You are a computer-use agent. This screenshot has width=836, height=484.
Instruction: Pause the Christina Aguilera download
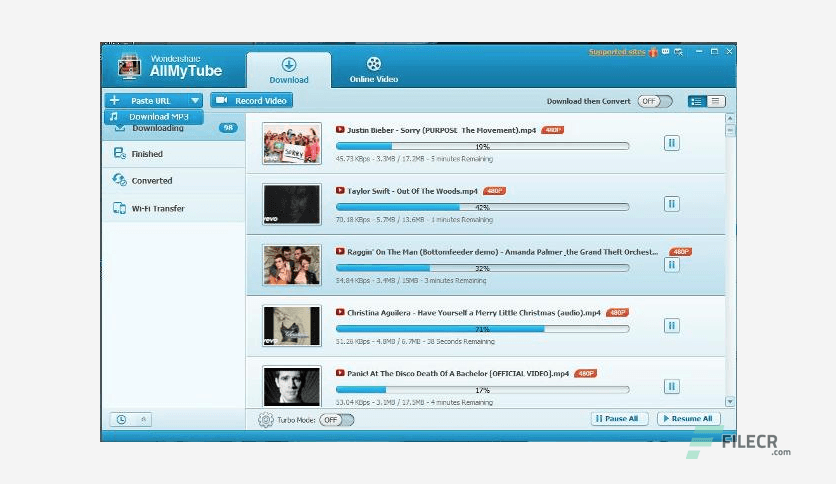[671, 325]
